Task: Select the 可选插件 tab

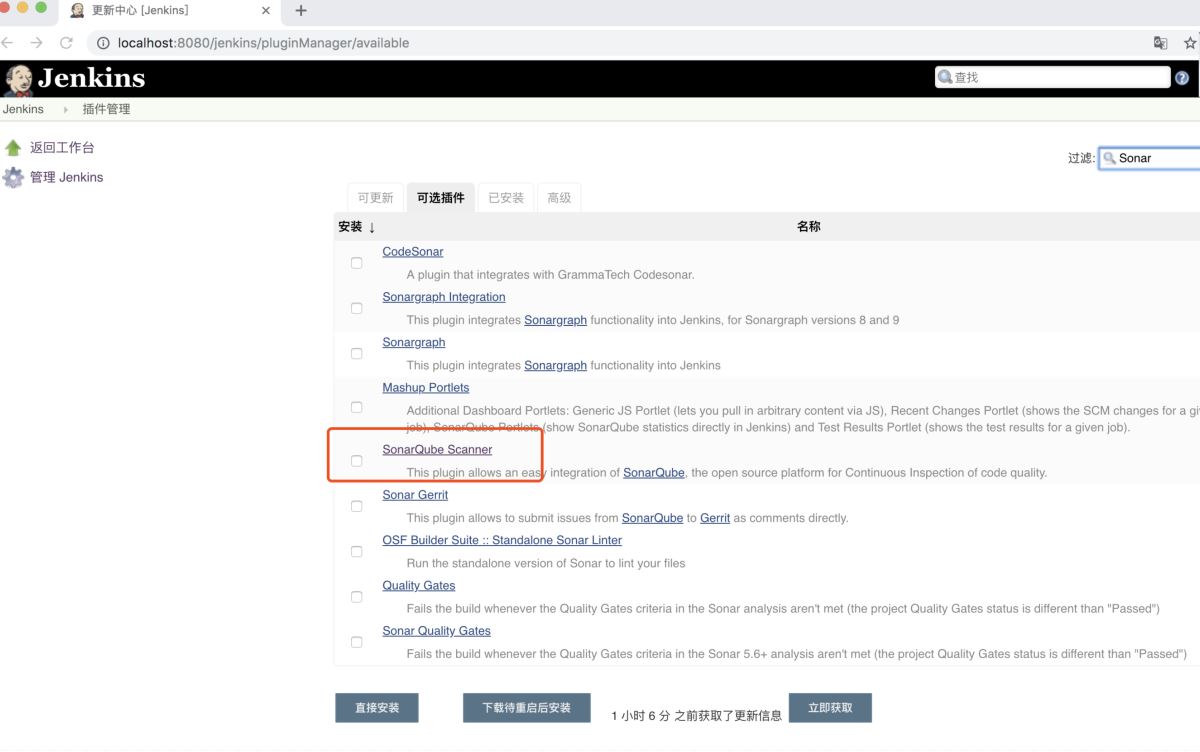Action: (x=441, y=198)
